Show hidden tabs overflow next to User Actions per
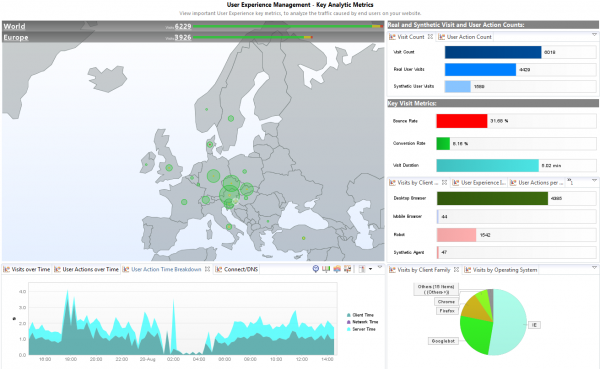The height and width of the screenshot is (369, 600). point(570,181)
